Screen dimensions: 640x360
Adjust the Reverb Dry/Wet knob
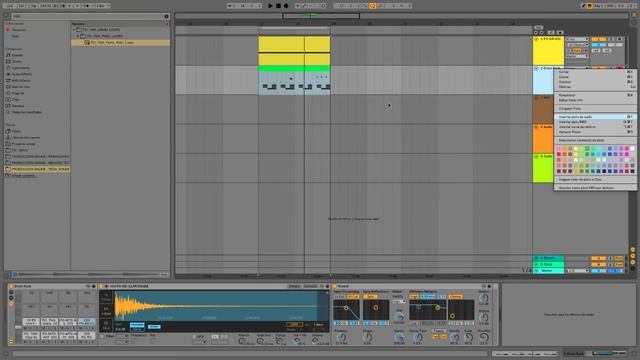tap(484, 337)
